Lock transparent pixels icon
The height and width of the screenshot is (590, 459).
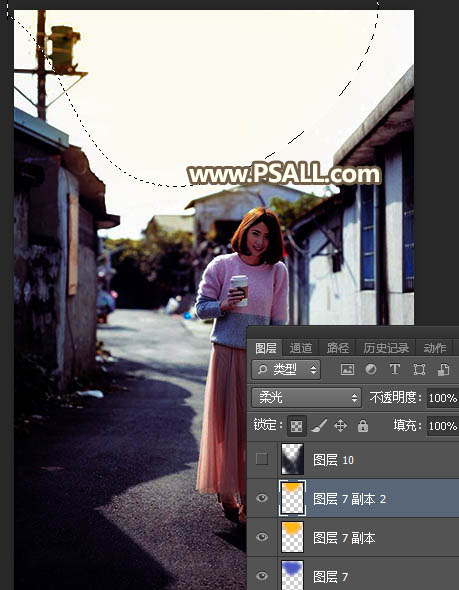(x=296, y=426)
